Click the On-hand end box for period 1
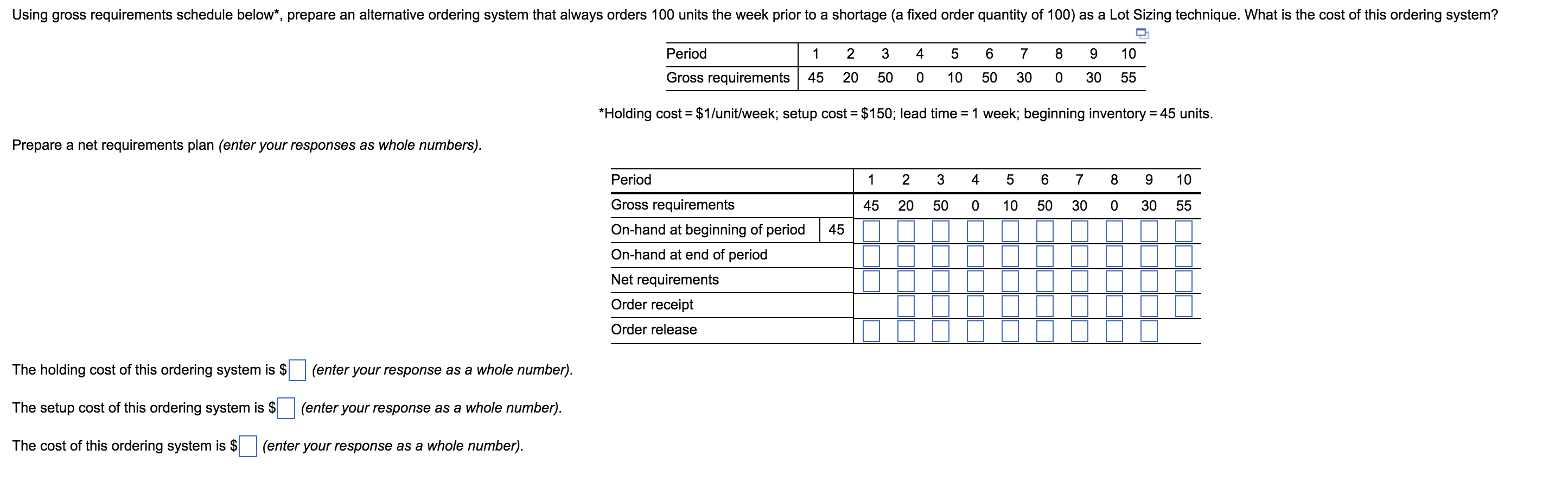 (x=873, y=255)
